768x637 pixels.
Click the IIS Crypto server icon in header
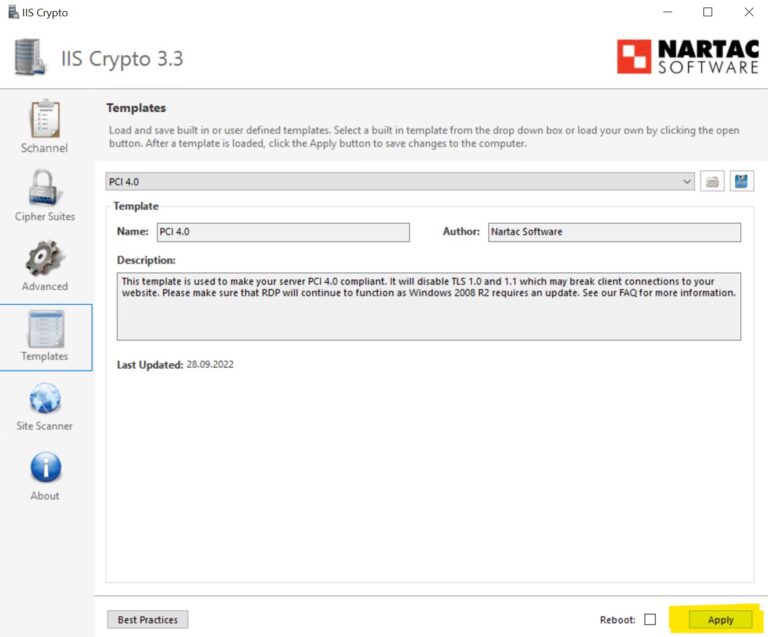point(30,58)
